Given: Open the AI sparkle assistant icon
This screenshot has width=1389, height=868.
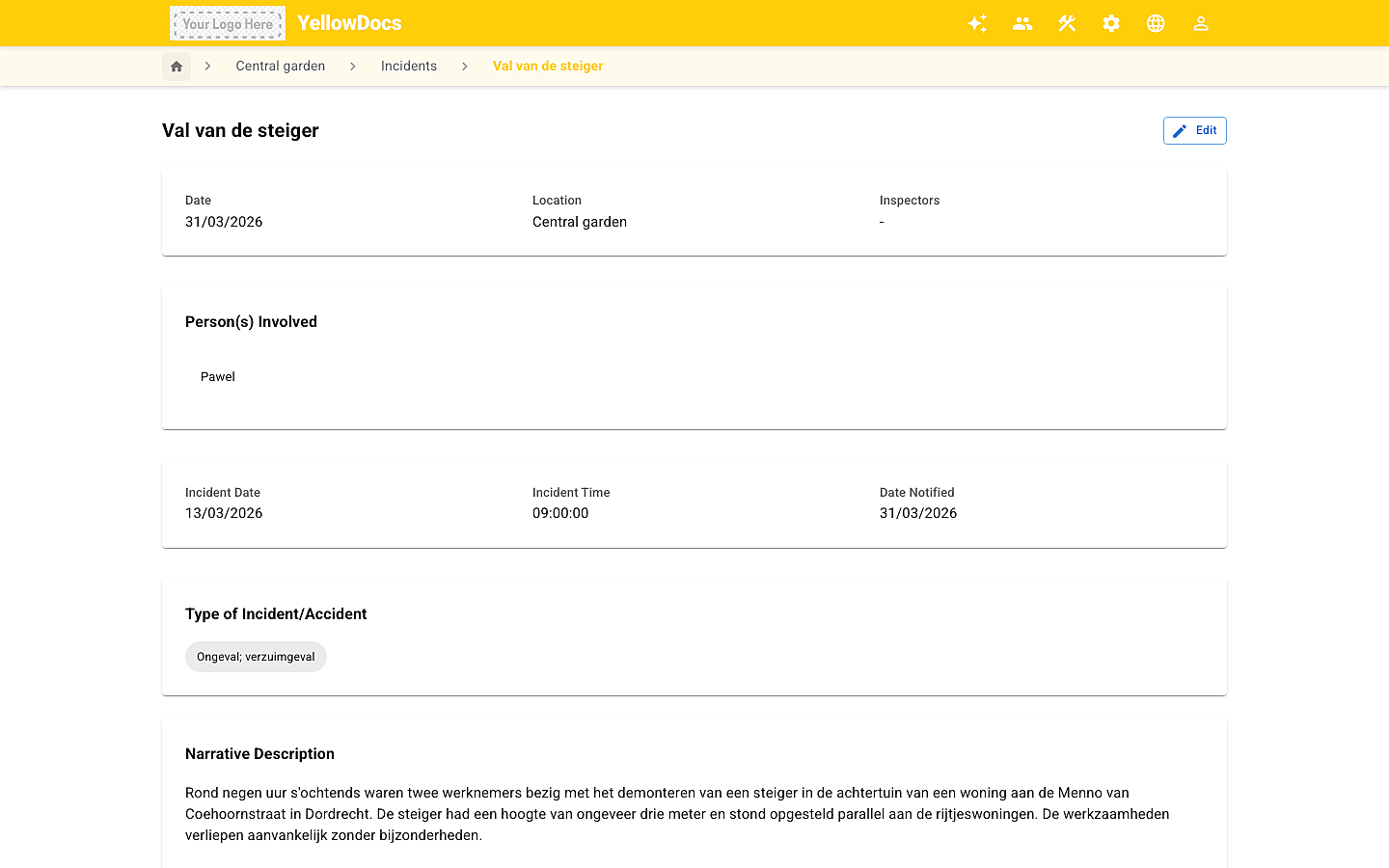Looking at the screenshot, I should click(x=977, y=23).
